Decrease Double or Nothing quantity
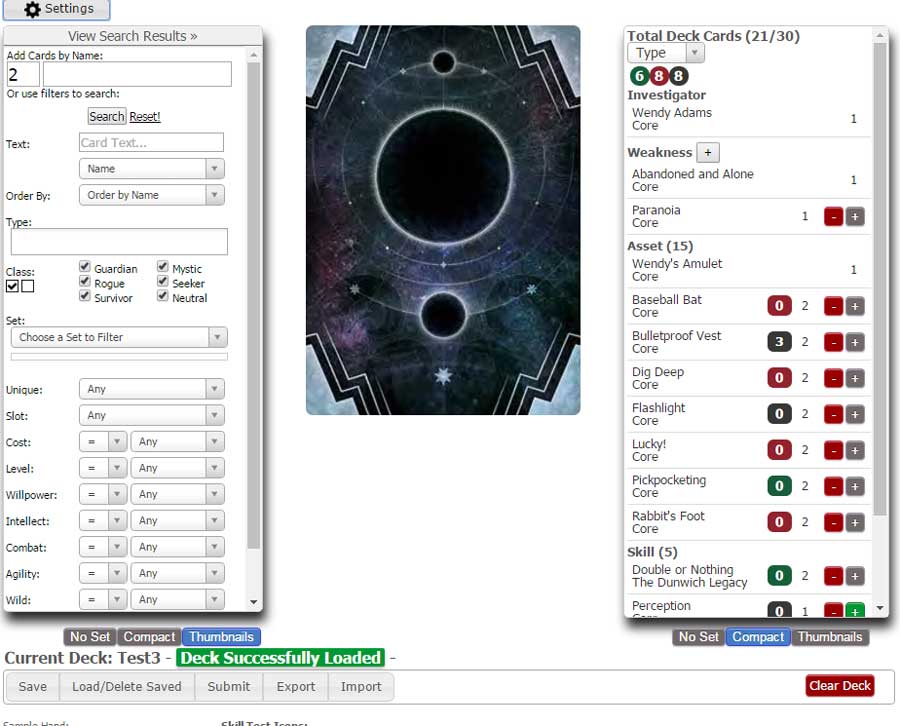The image size is (900, 726). click(x=833, y=576)
